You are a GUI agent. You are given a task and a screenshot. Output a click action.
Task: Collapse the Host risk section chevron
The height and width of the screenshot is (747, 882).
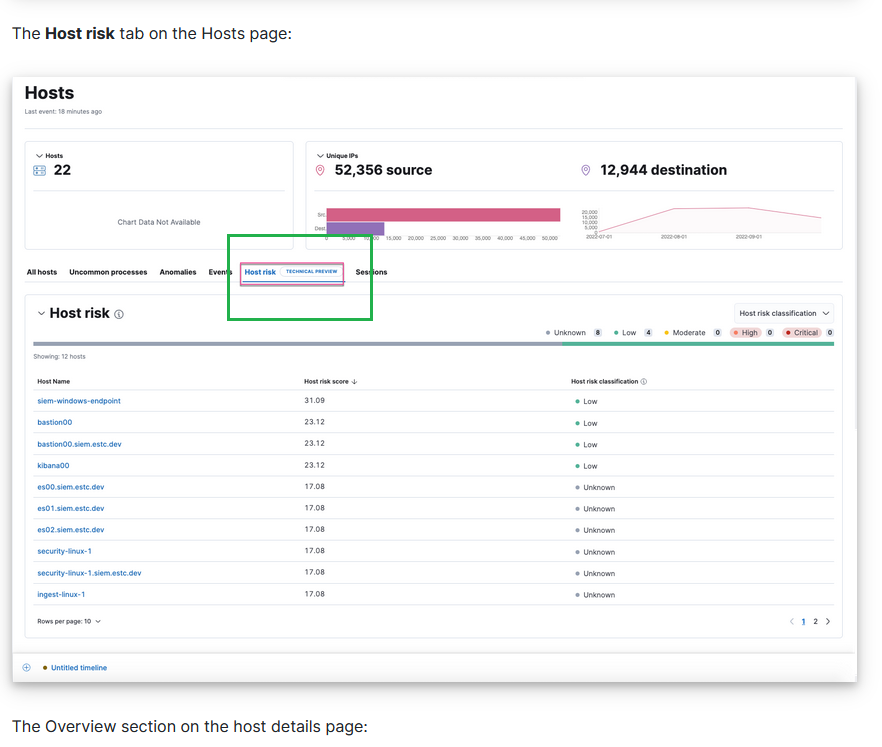41,313
